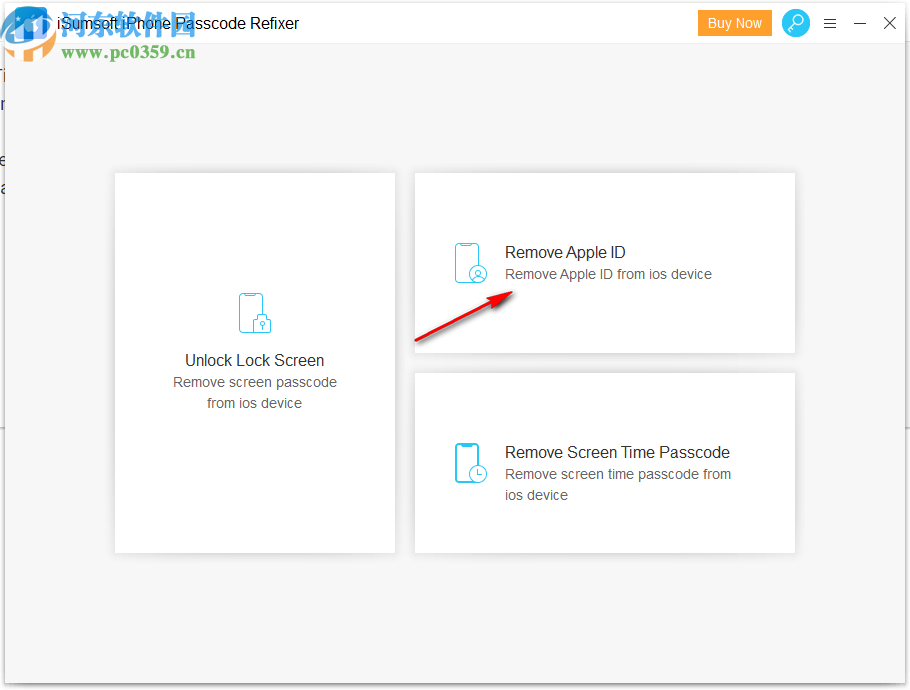This screenshot has height=690, width=910.
Task: Select the phone-with-clock icon for Remove Screen Time Passcode
Action: point(470,463)
